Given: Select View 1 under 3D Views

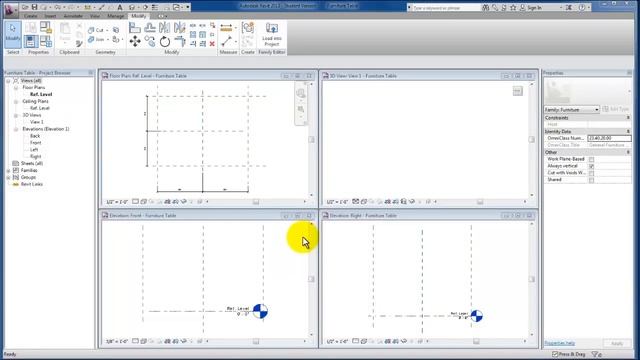Looking at the screenshot, I should coord(36,122).
